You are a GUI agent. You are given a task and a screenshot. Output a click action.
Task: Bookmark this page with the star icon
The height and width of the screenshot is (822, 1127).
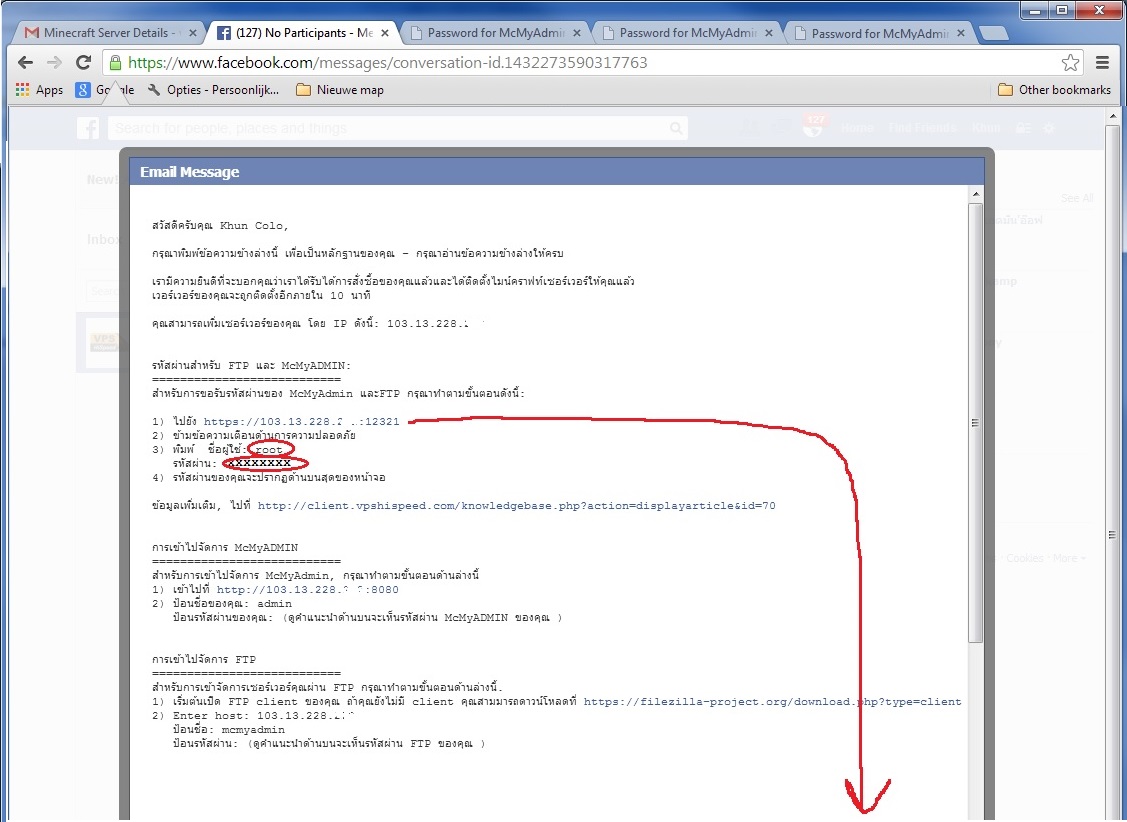pos(1070,63)
